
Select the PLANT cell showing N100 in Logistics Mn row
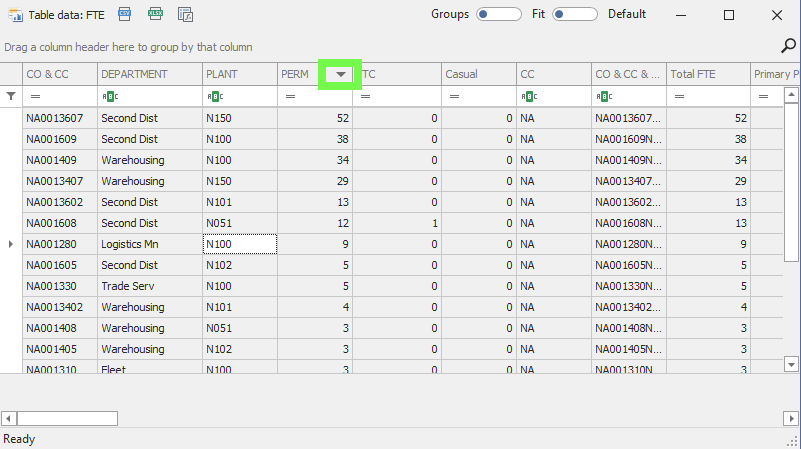pyautogui.click(x=239, y=243)
